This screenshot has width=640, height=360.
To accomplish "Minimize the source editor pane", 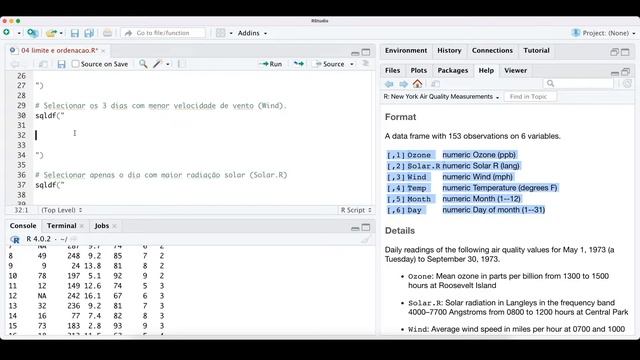I will [355, 52].
